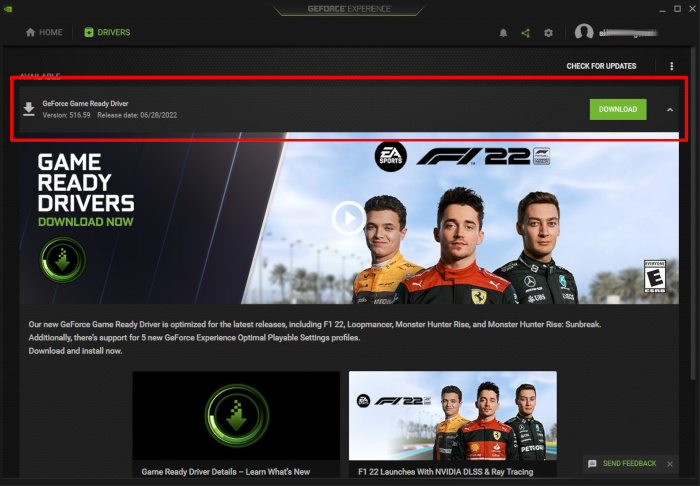The width and height of the screenshot is (700, 486).
Task: Switch to the Drivers tab
Action: point(107,32)
